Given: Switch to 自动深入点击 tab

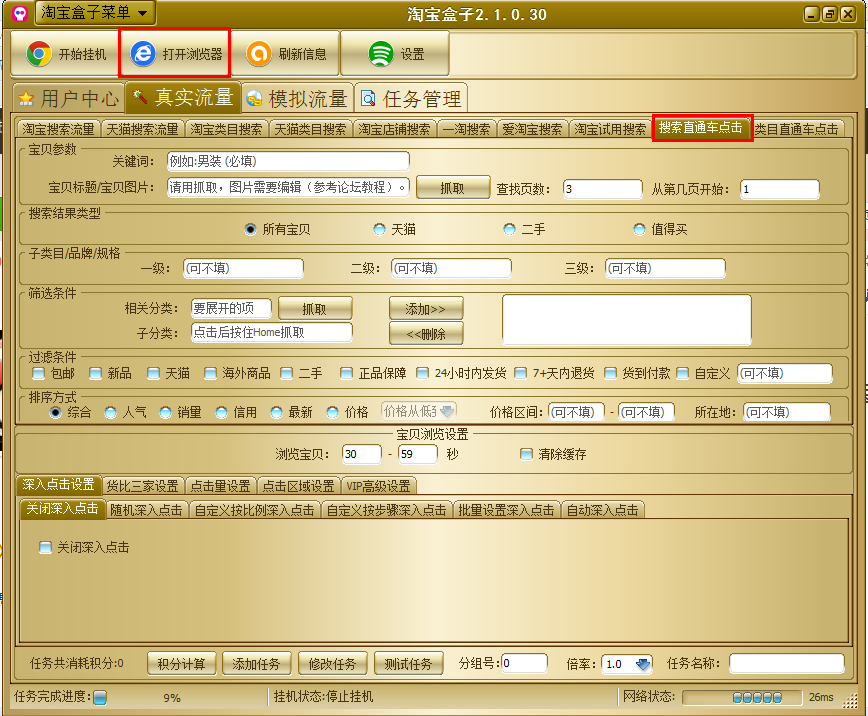Looking at the screenshot, I should click(602, 509).
